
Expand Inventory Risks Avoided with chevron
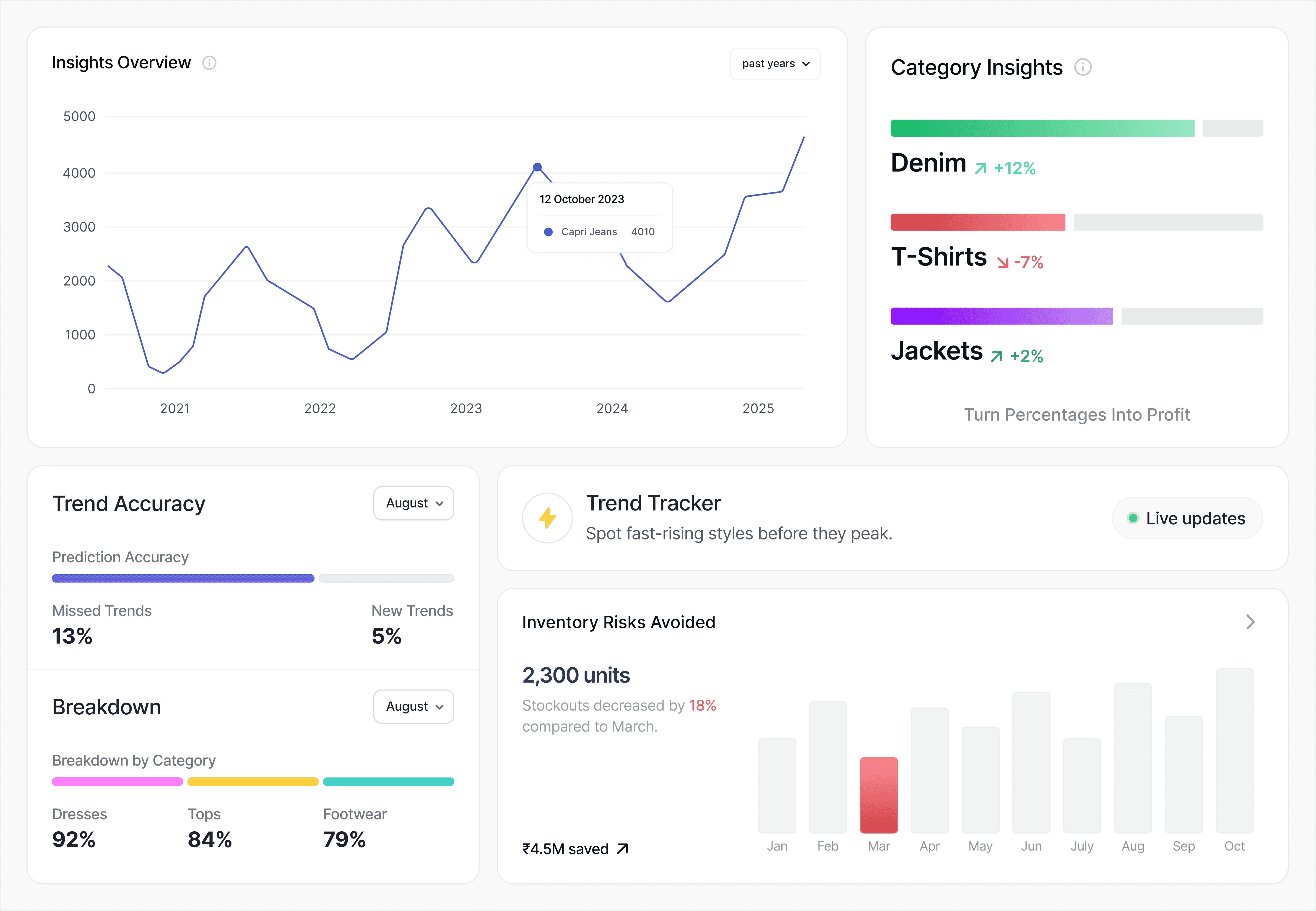click(1250, 622)
